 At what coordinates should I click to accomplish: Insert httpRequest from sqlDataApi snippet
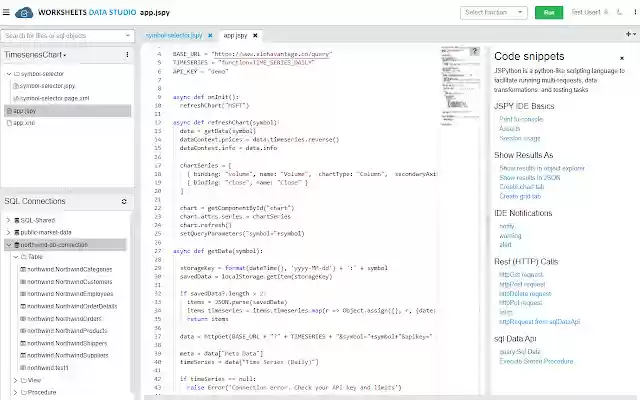point(539,322)
